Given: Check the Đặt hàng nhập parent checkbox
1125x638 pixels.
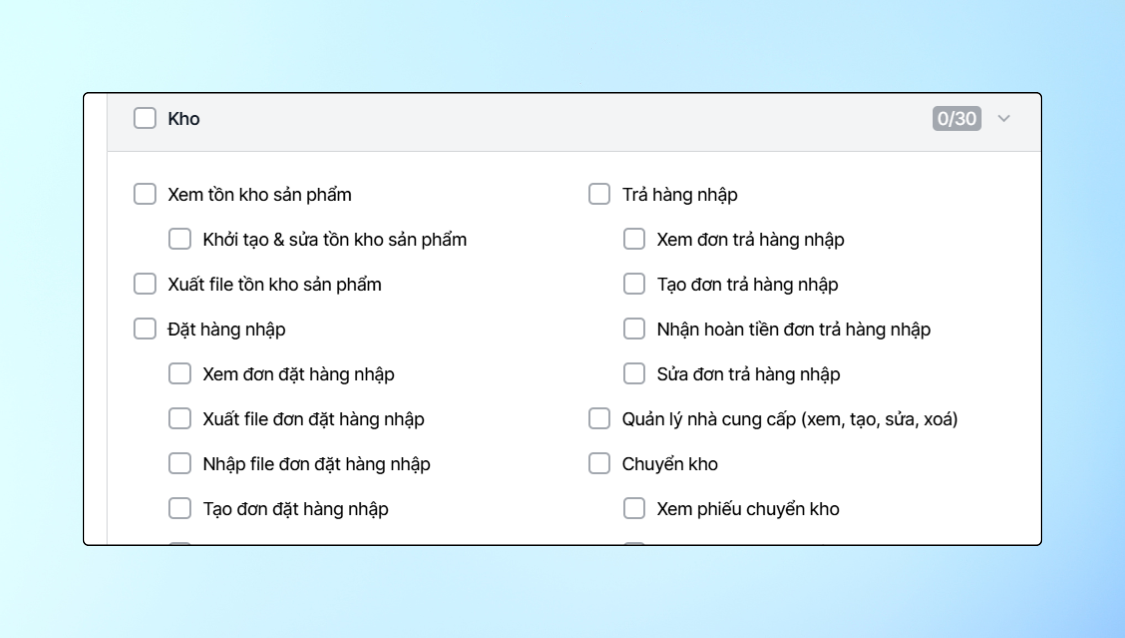Looking at the screenshot, I should (145, 329).
